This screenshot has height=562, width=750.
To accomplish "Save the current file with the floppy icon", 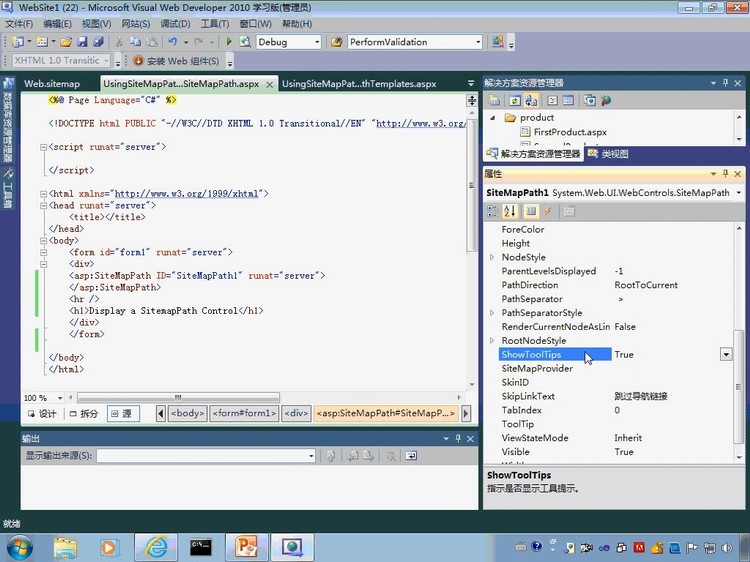I will click(x=82, y=42).
